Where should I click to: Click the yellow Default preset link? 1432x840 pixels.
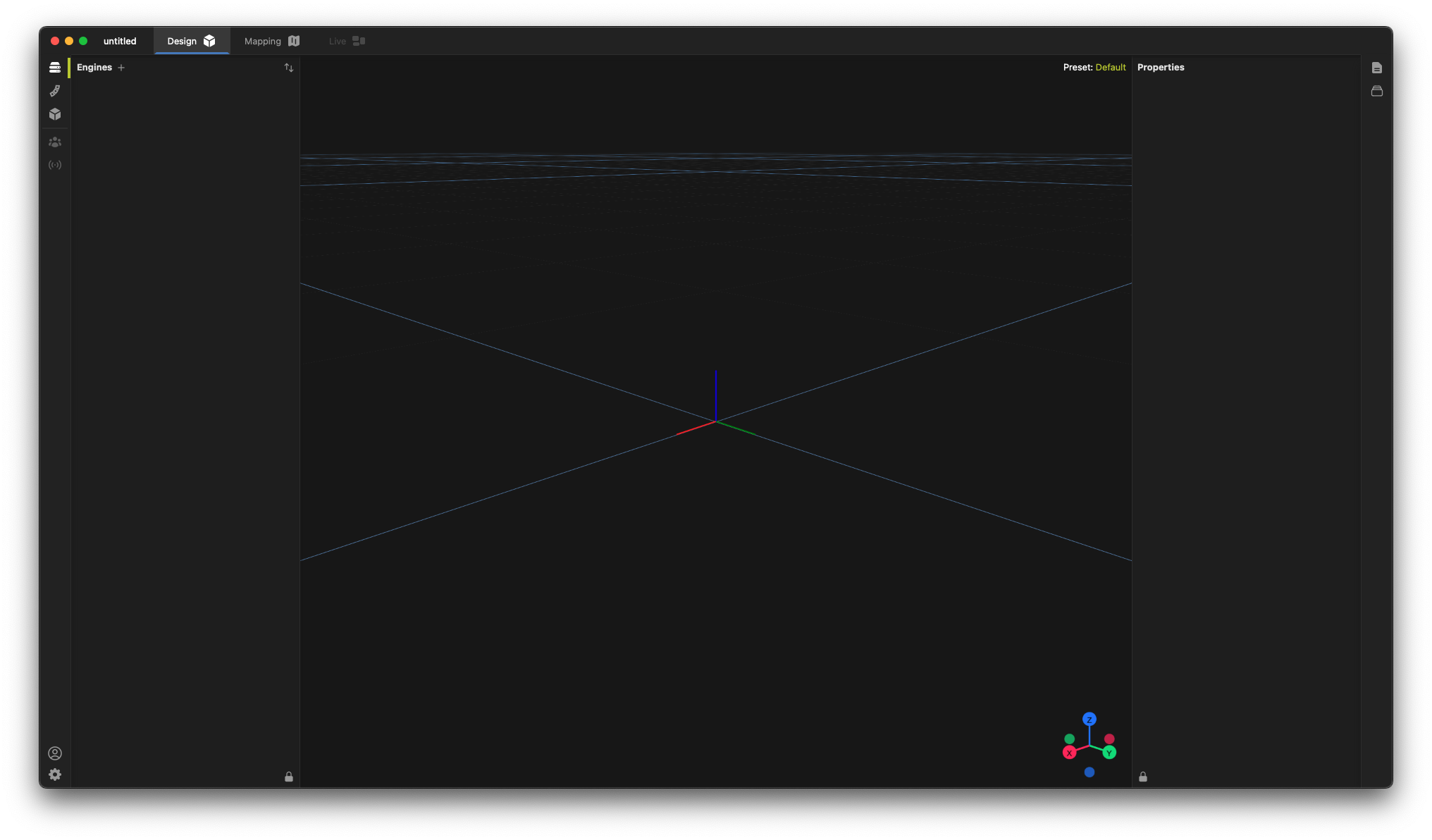pyautogui.click(x=1111, y=67)
